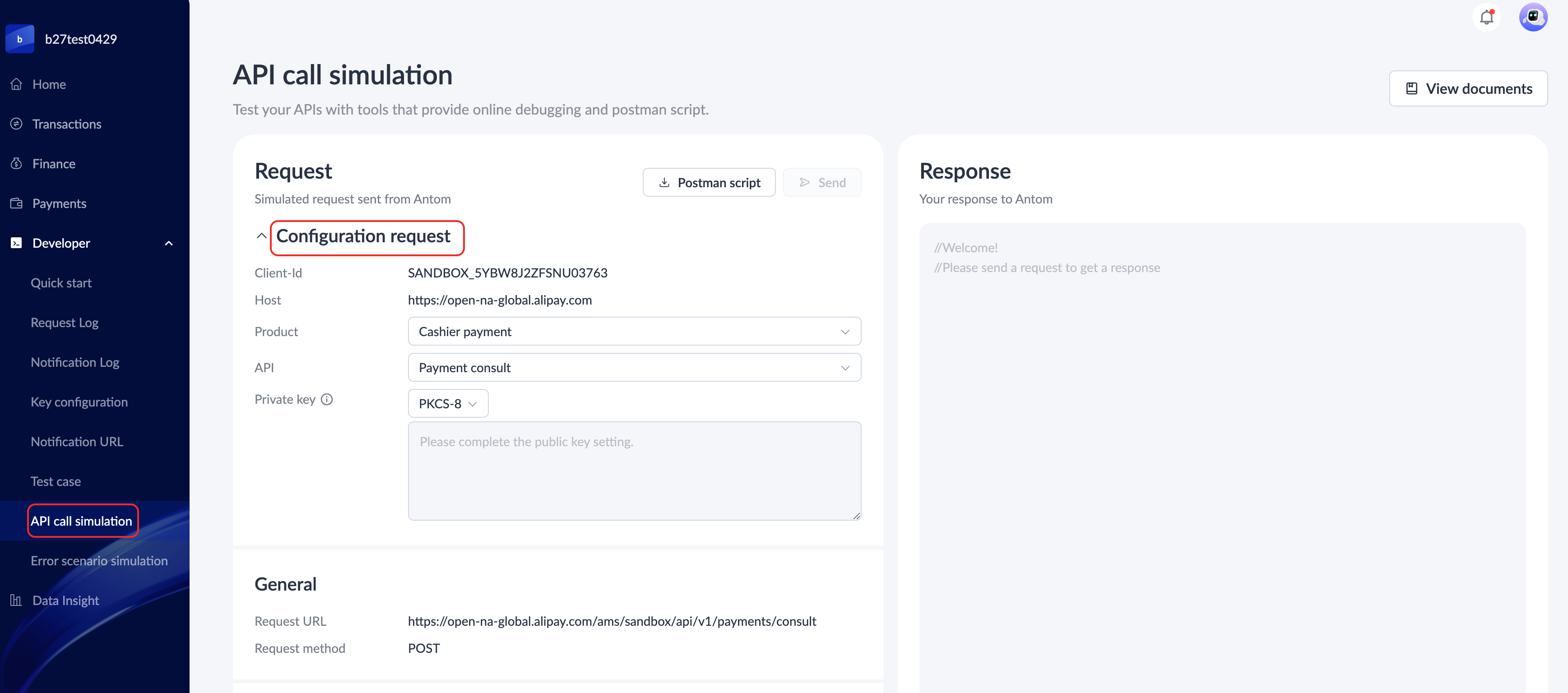Click into the private key text area
The height and width of the screenshot is (693, 1568).
[634, 471]
